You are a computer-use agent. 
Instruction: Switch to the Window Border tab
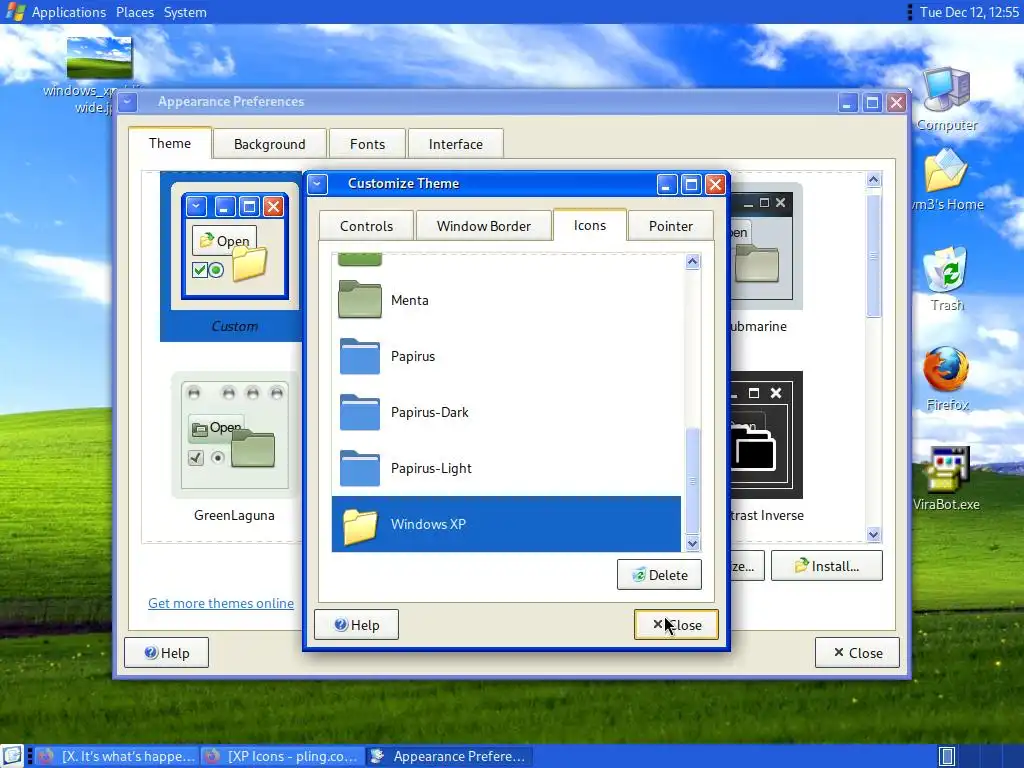483,226
